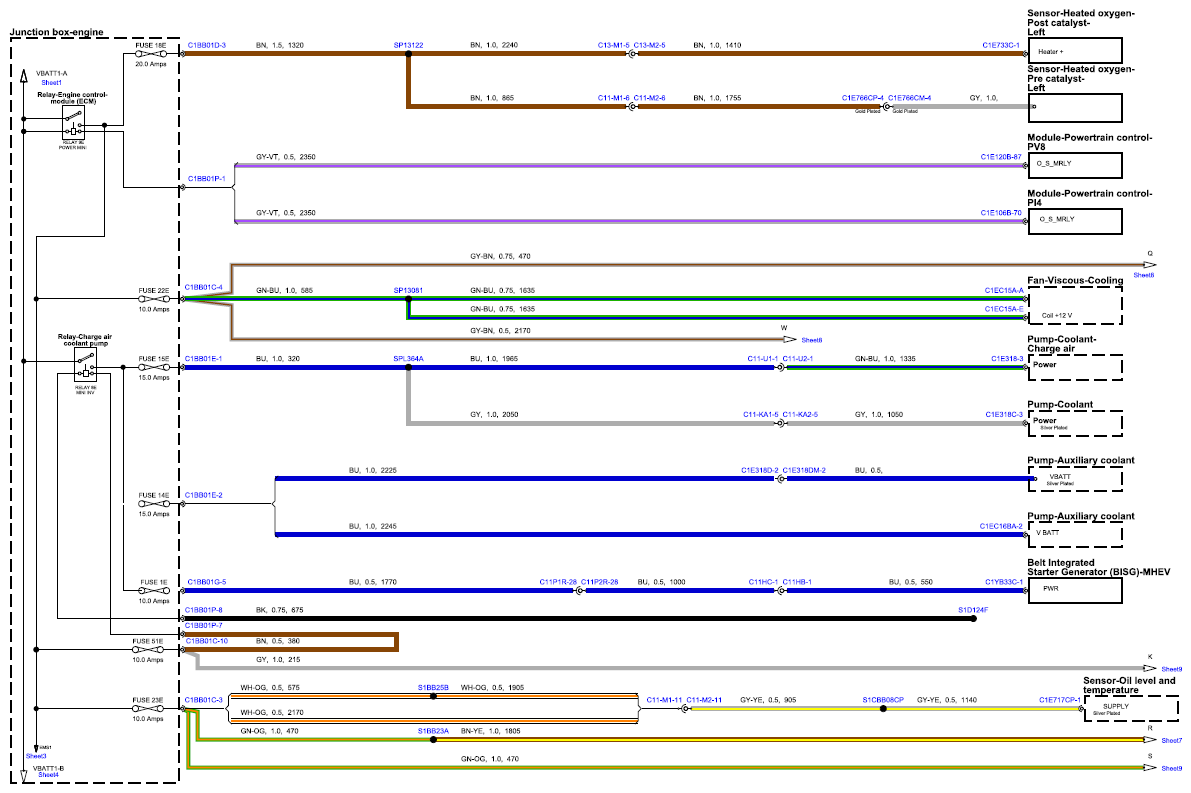
Task: Click the PWR box of the BISG-MHEV
Action: coord(1075,591)
